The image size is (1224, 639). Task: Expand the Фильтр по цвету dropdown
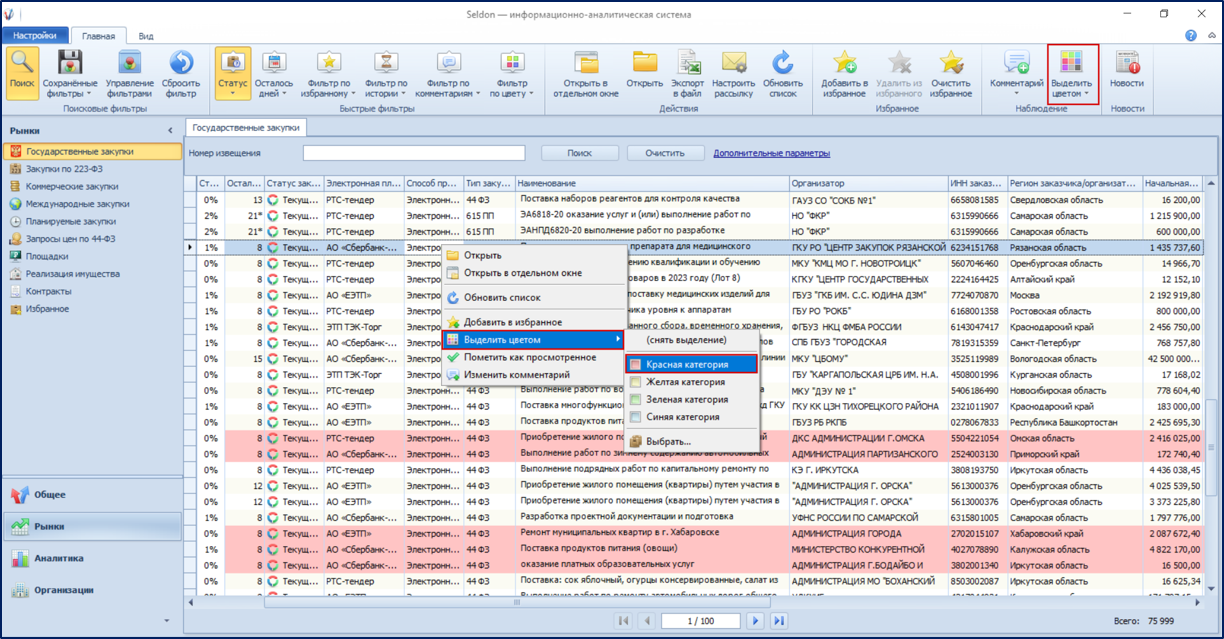click(x=511, y=73)
